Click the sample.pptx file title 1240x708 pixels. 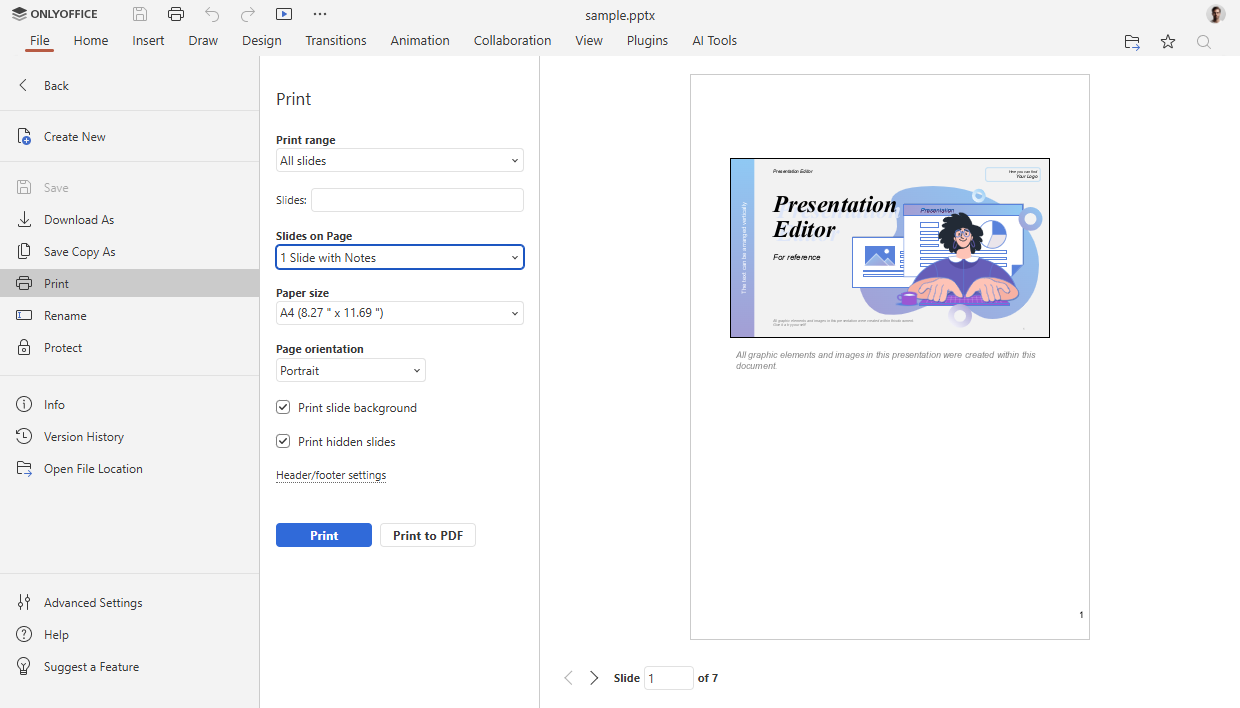[x=620, y=15]
